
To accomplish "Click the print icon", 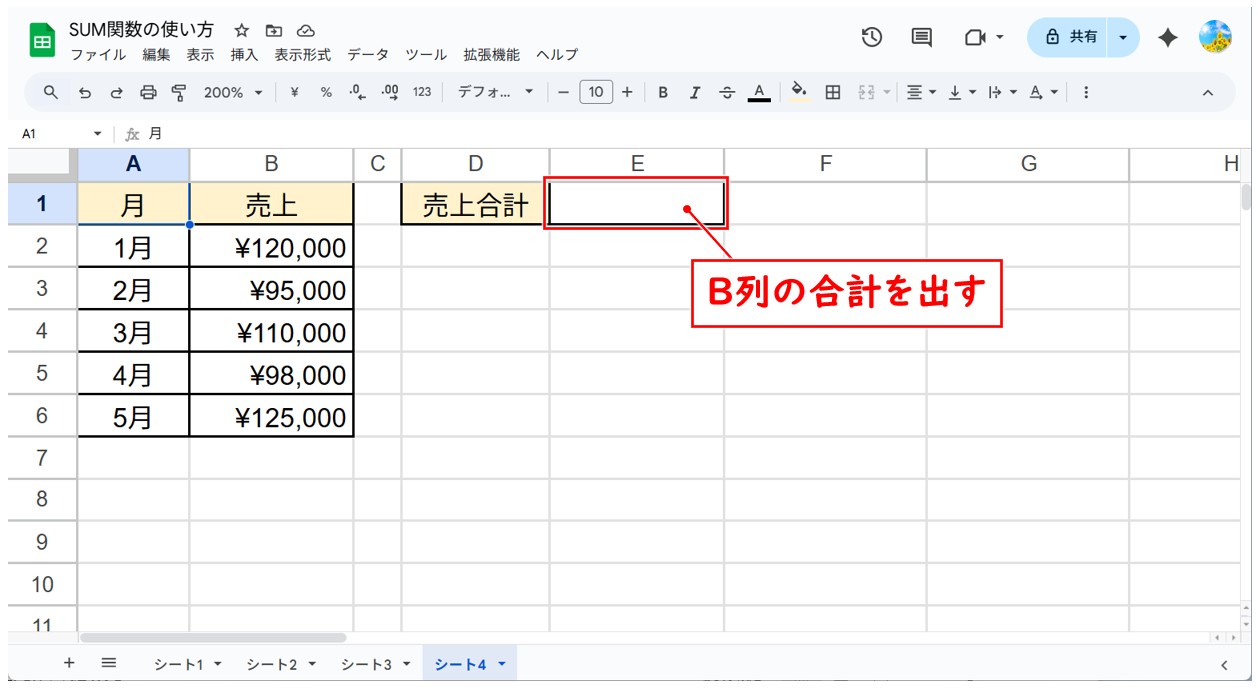I will 148,92.
